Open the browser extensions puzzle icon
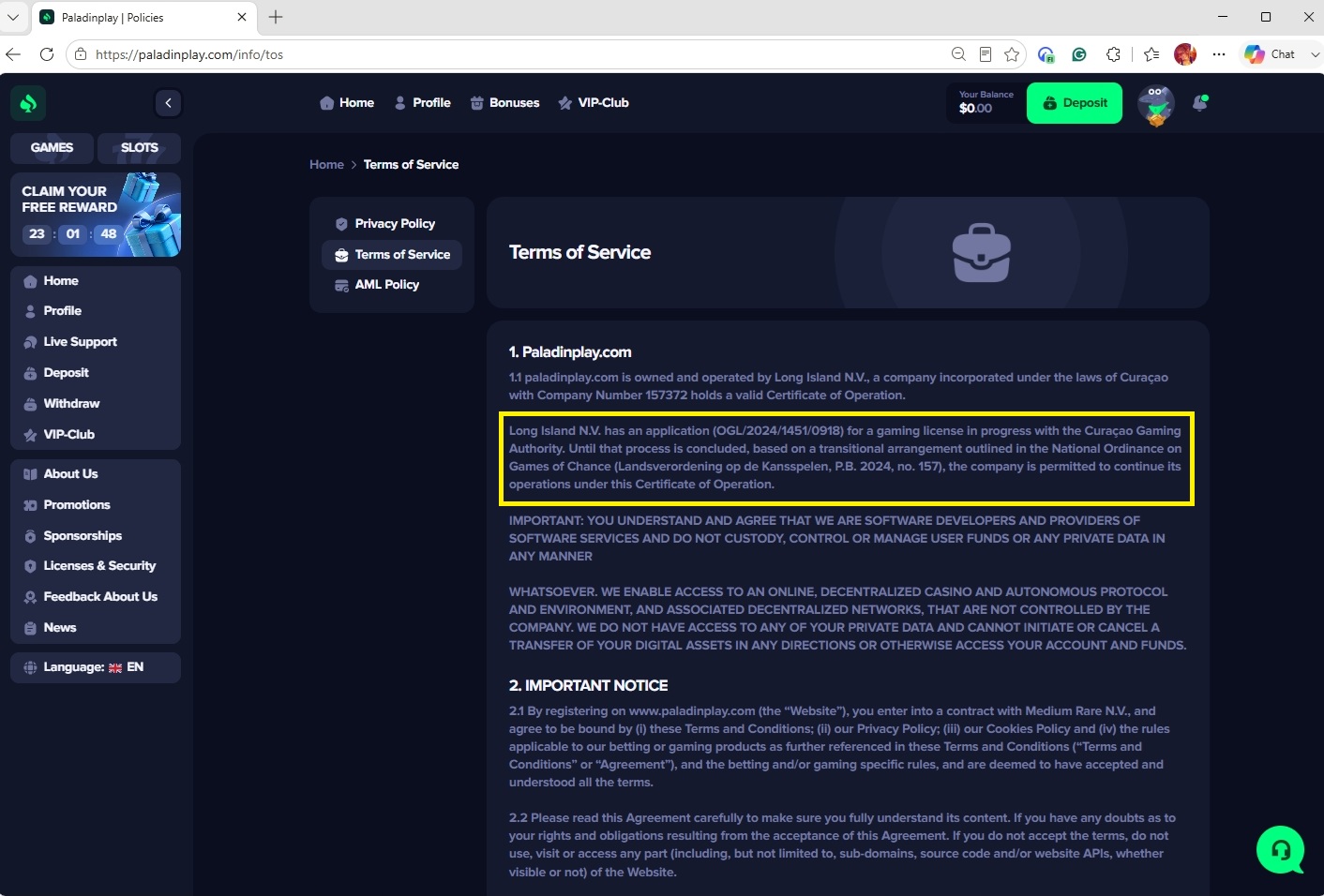This screenshot has width=1324, height=896. coord(1113,54)
